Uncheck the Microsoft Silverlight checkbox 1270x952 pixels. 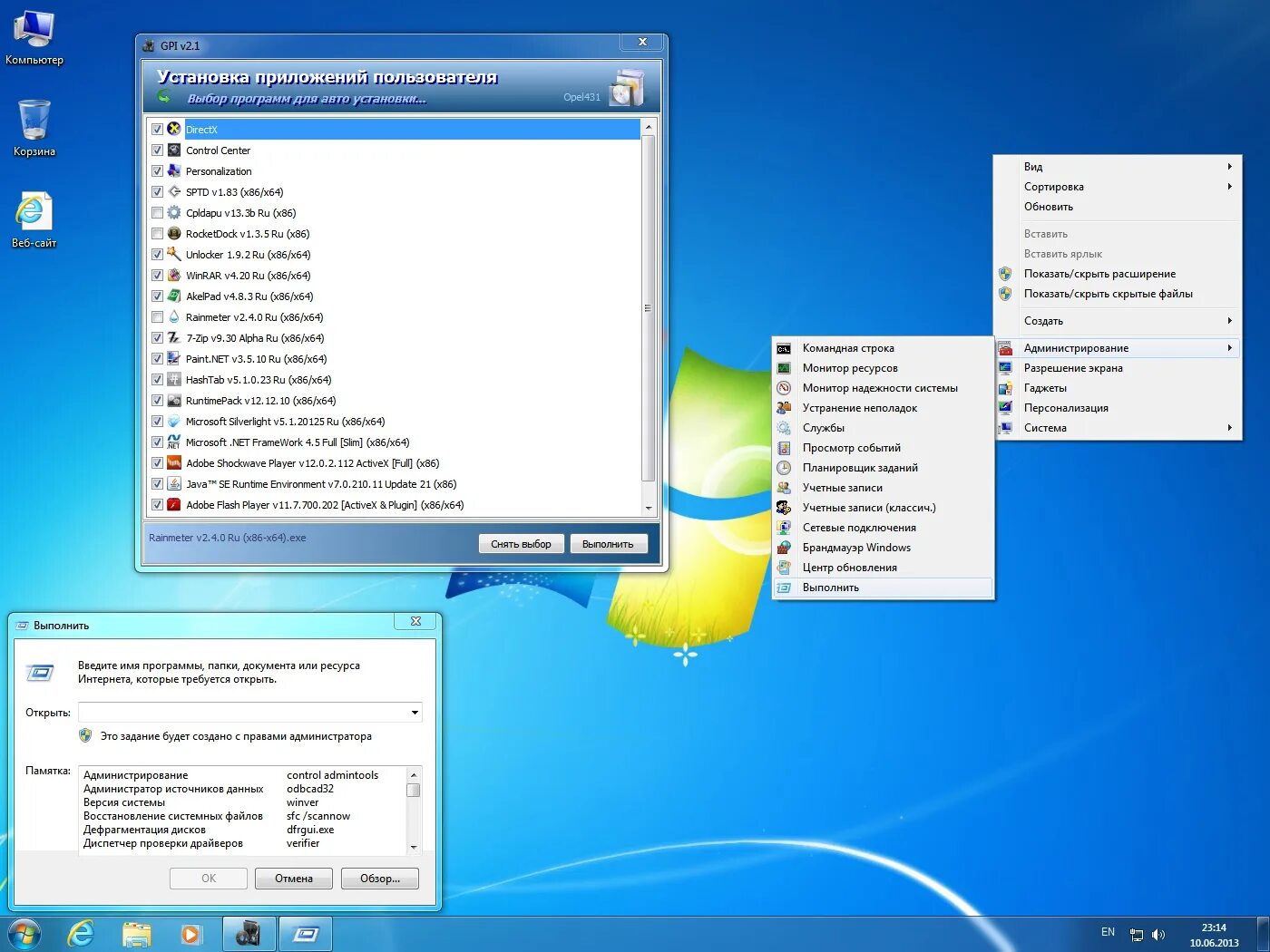pyautogui.click(x=157, y=422)
